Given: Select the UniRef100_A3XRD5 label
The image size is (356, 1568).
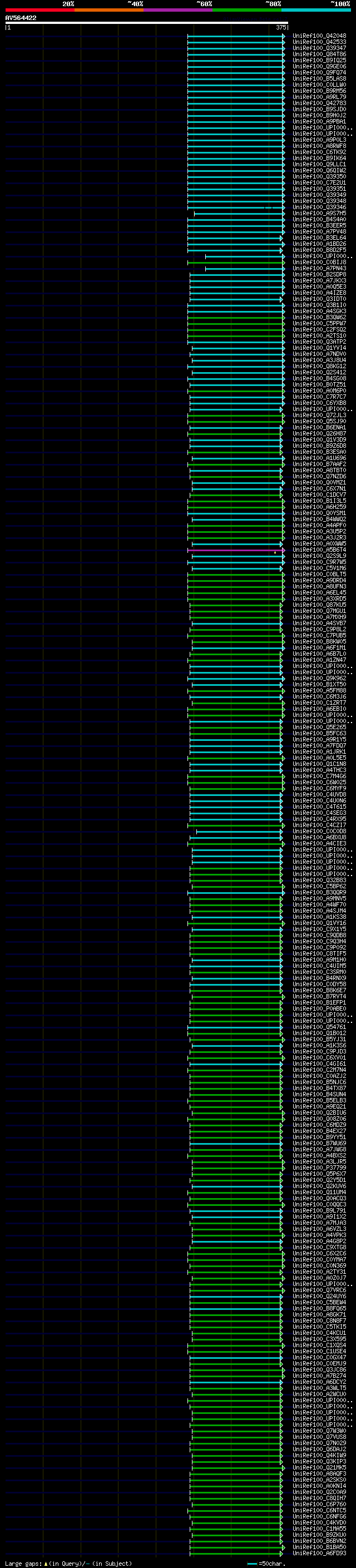Looking at the screenshot, I should (x=319, y=599).
